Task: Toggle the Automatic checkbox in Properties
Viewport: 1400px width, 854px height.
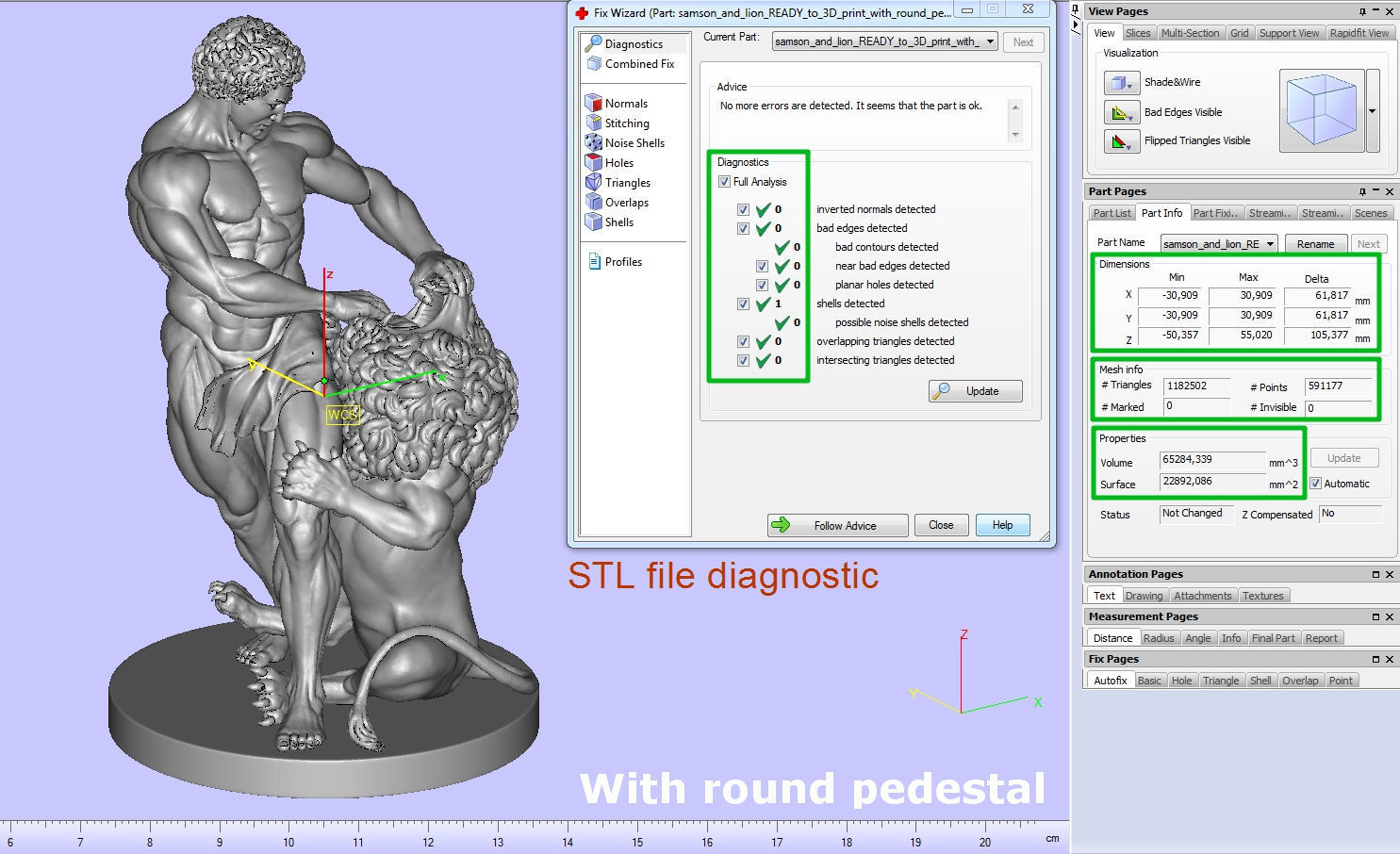Action: [x=1316, y=484]
